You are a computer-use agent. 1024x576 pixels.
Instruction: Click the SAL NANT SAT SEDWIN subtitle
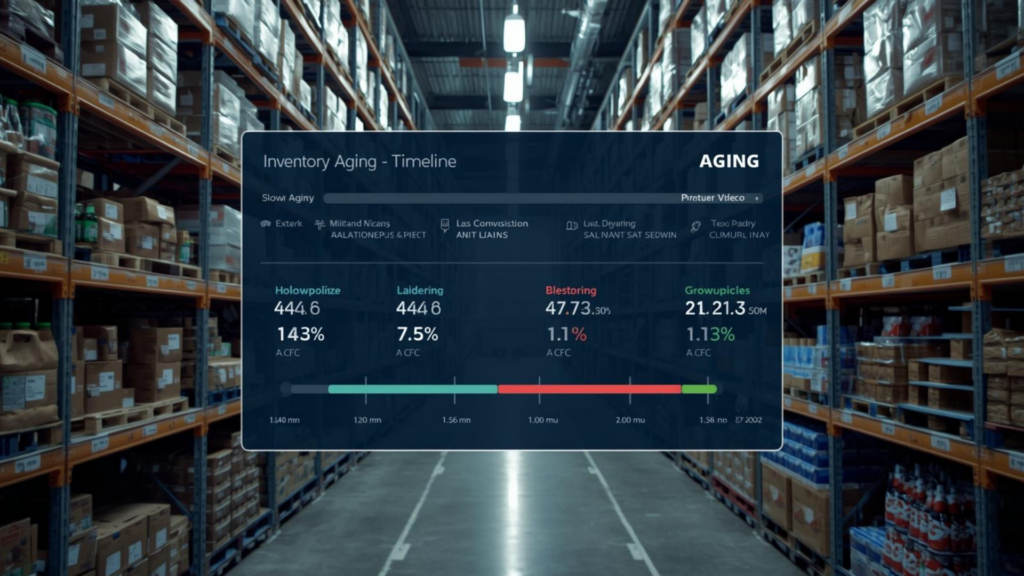(630, 235)
